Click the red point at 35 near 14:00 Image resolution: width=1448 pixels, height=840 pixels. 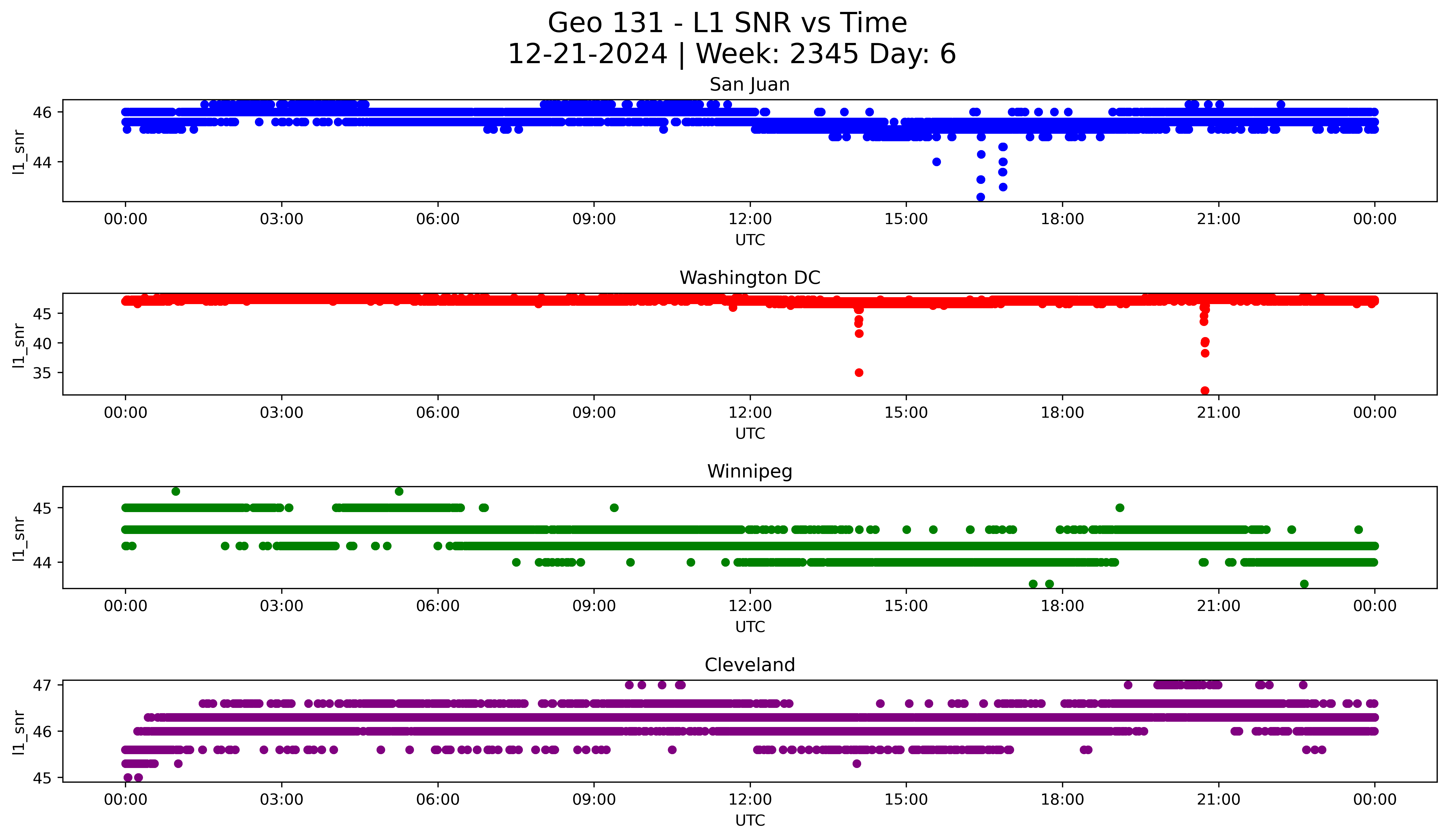click(859, 373)
